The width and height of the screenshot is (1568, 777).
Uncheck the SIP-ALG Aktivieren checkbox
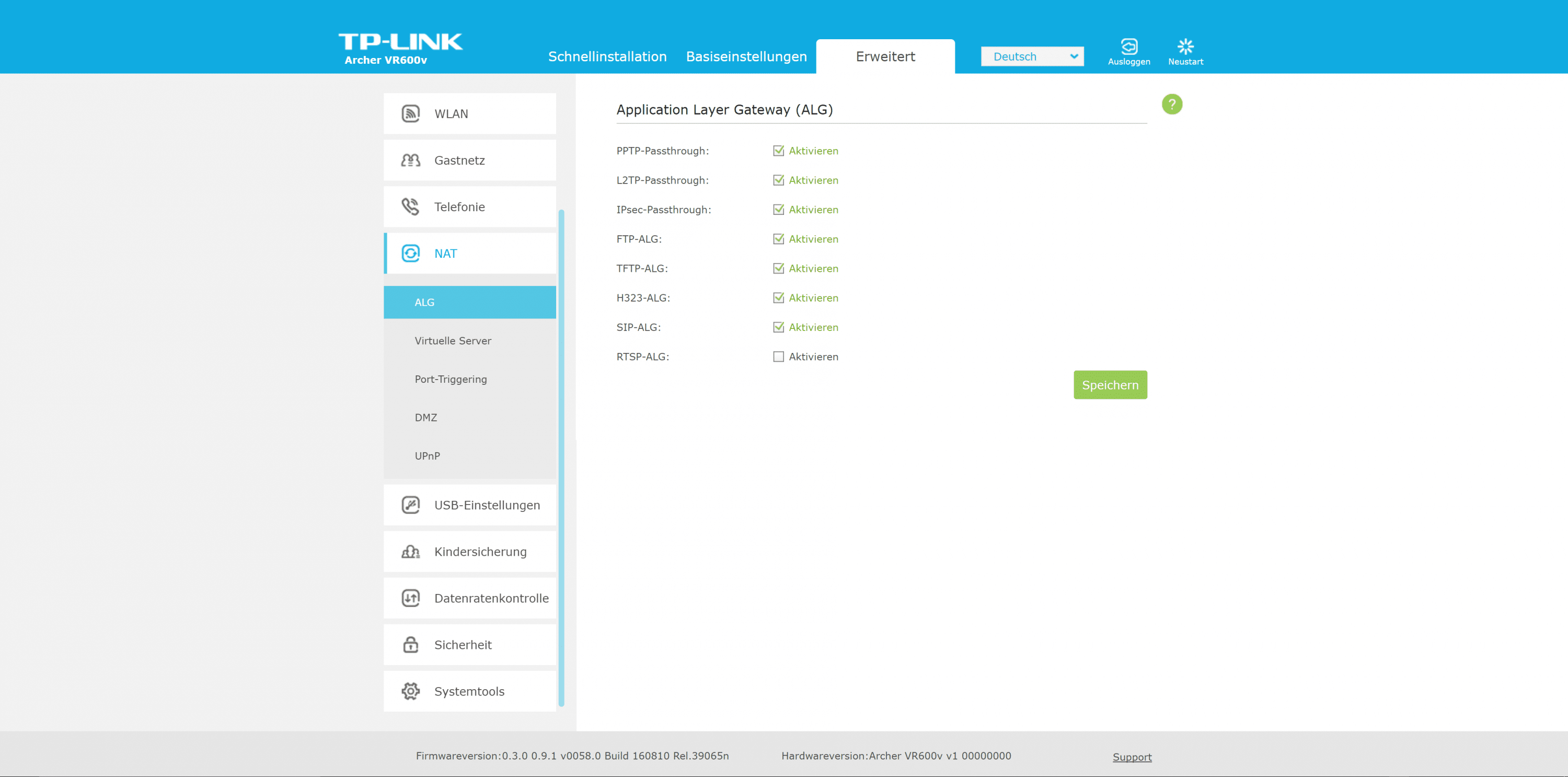coord(778,328)
